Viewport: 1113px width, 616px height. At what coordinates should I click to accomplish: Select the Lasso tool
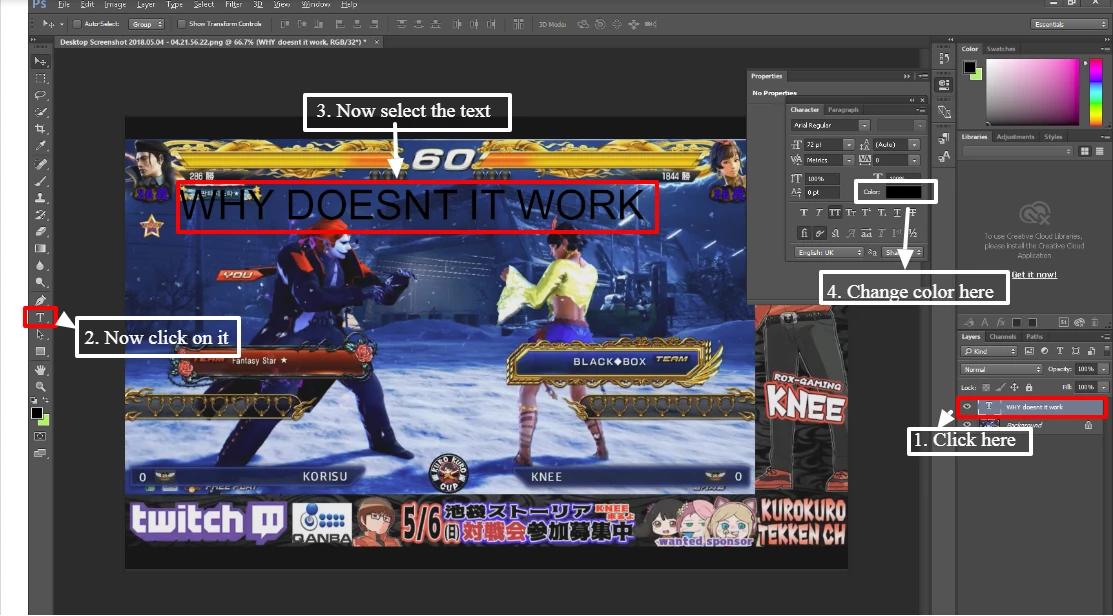40,95
